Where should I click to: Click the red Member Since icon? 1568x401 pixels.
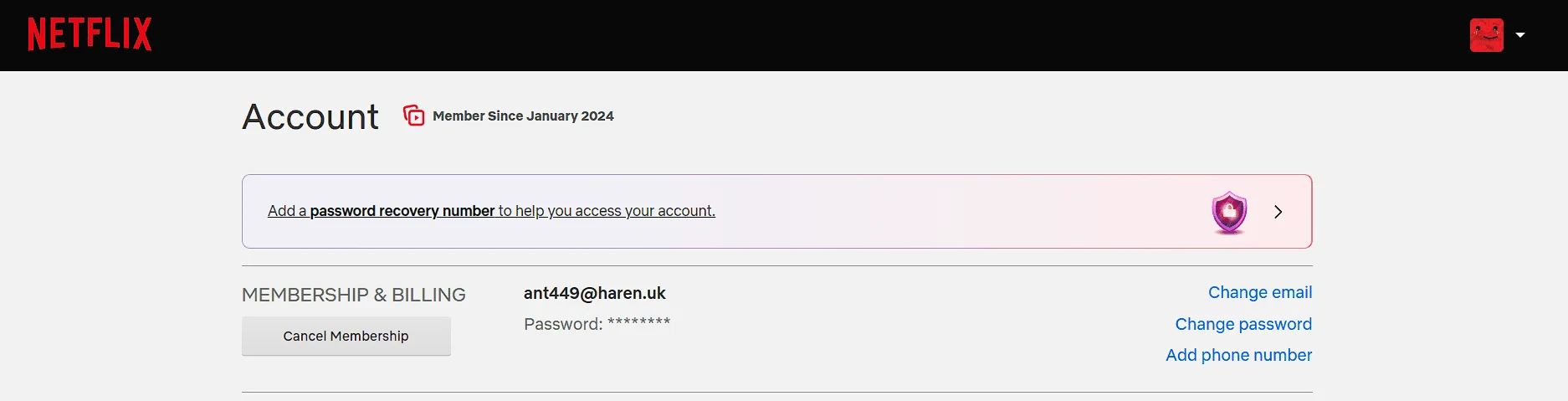(x=413, y=116)
